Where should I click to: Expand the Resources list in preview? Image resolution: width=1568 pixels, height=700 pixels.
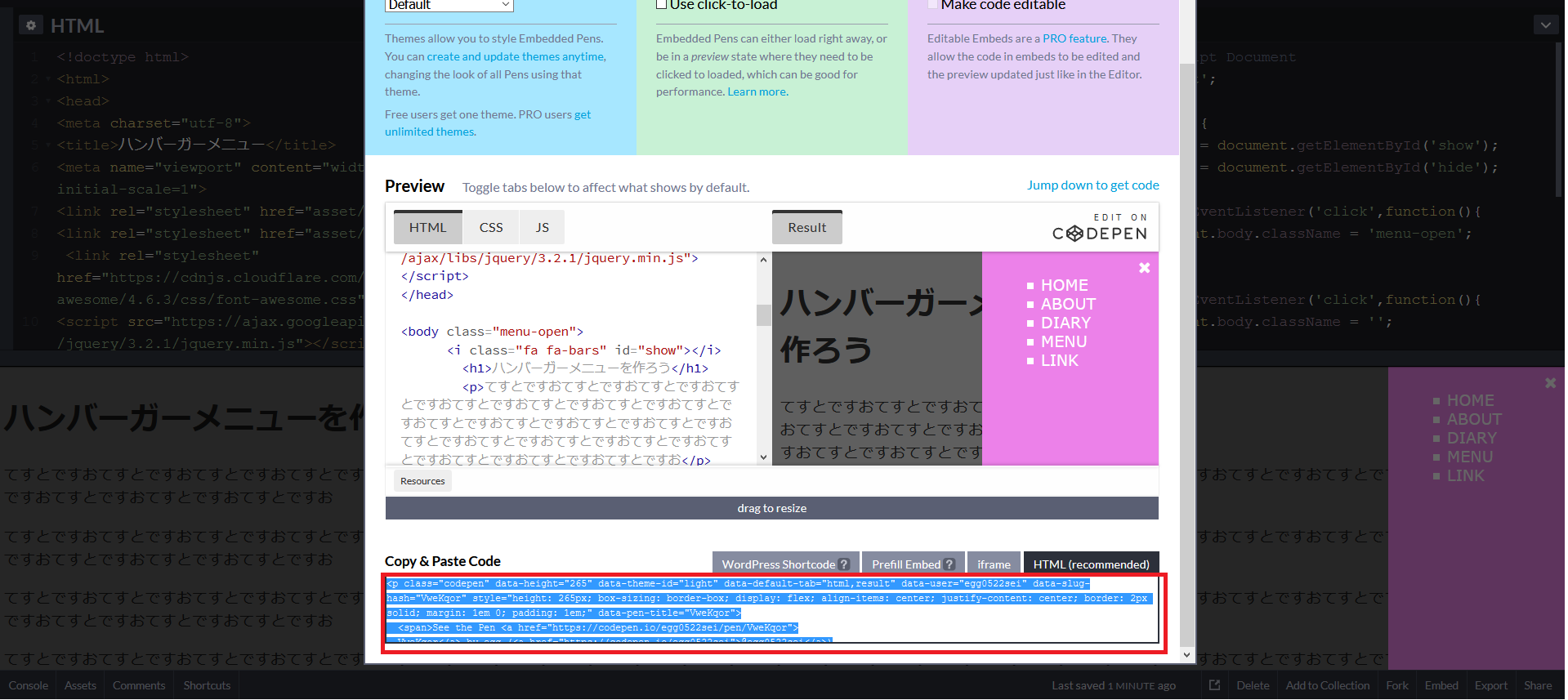pos(422,481)
